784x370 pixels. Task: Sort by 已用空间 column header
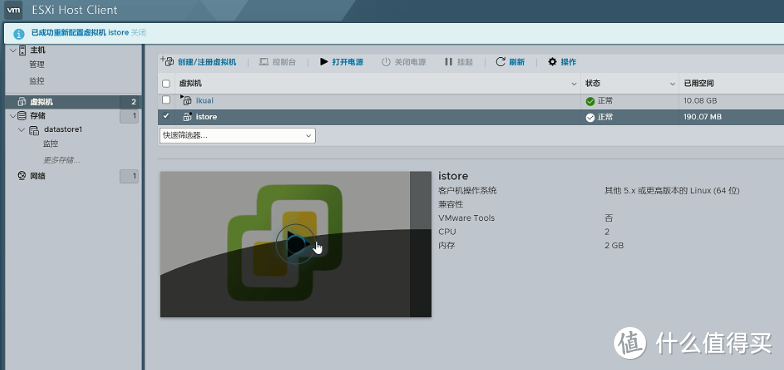pyautogui.click(x=699, y=84)
